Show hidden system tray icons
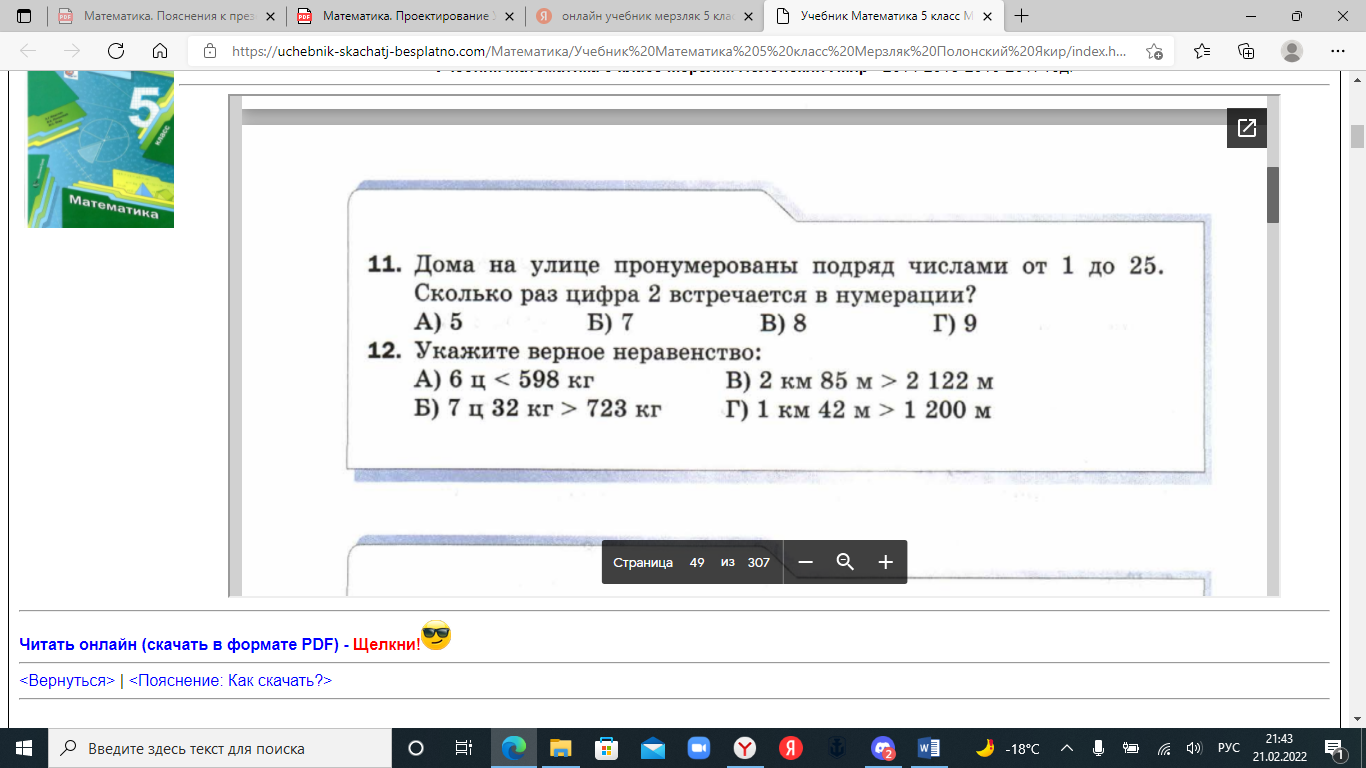 tap(1066, 748)
